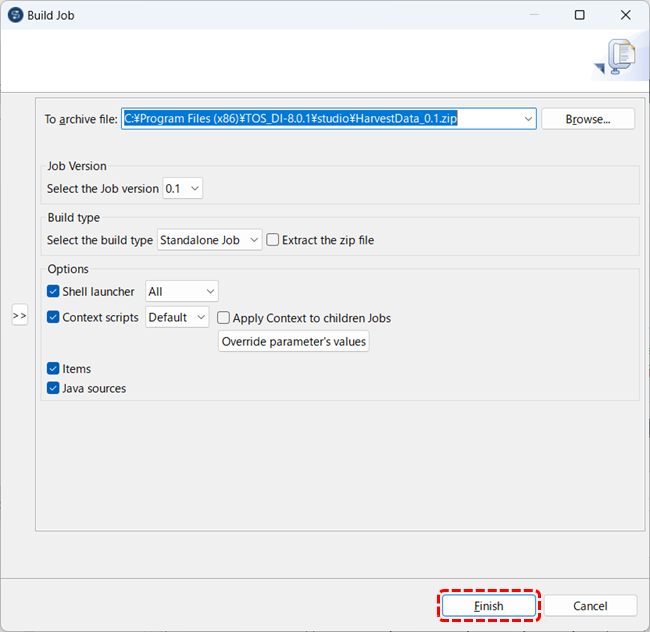Open the Context scripts Default dropdown

pos(177,317)
